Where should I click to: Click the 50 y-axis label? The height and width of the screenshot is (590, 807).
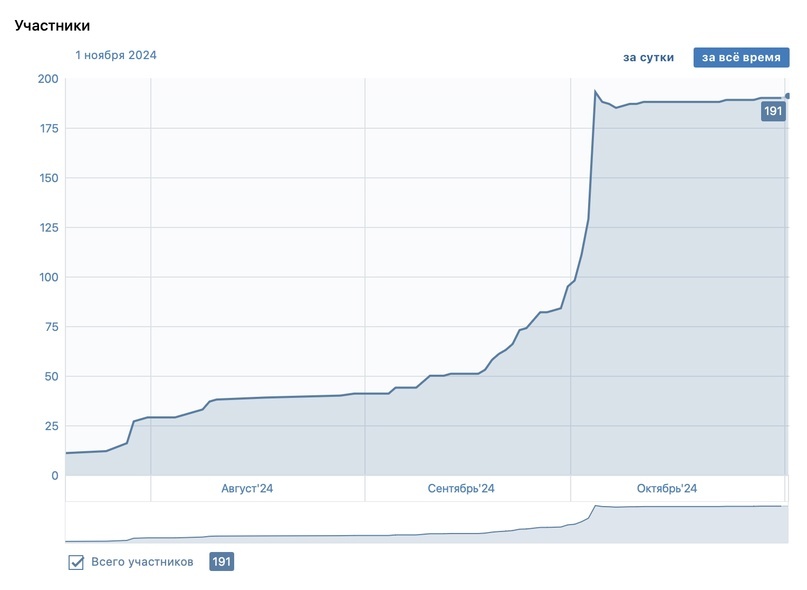point(51,376)
